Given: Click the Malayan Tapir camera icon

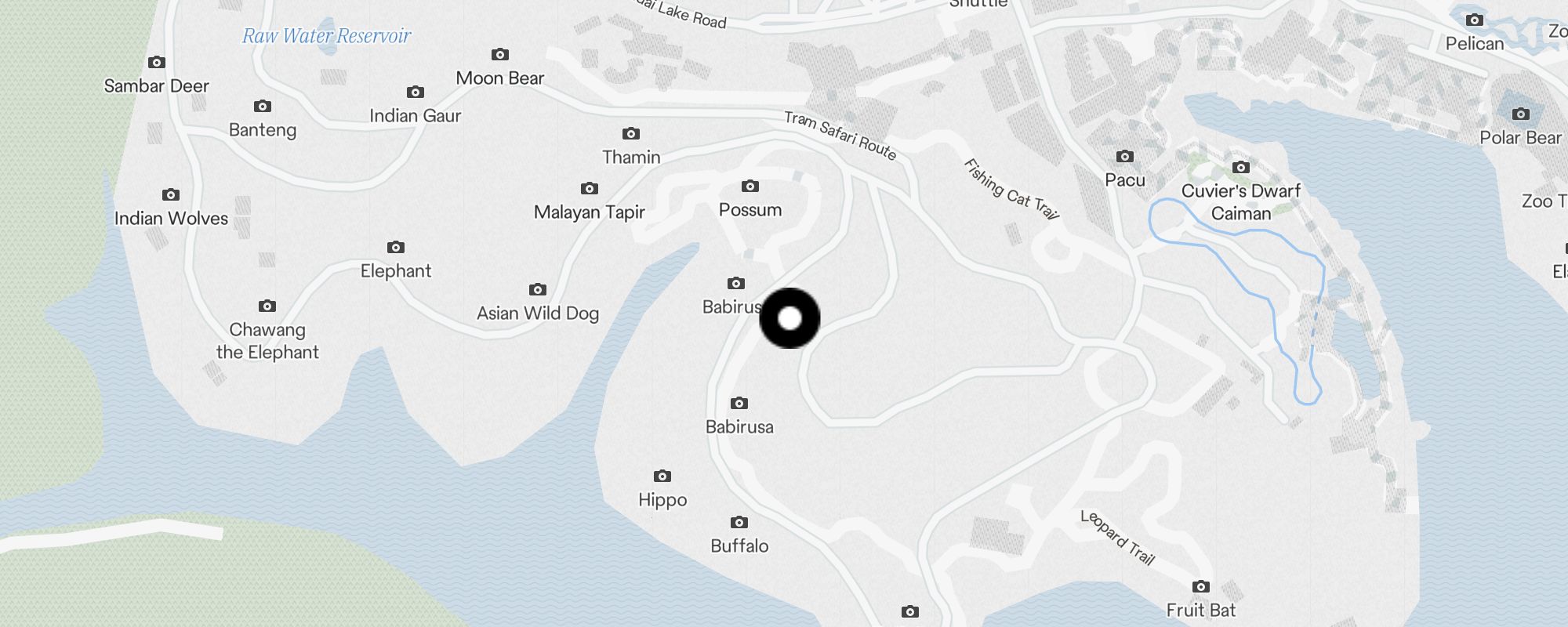Looking at the screenshot, I should tap(590, 188).
